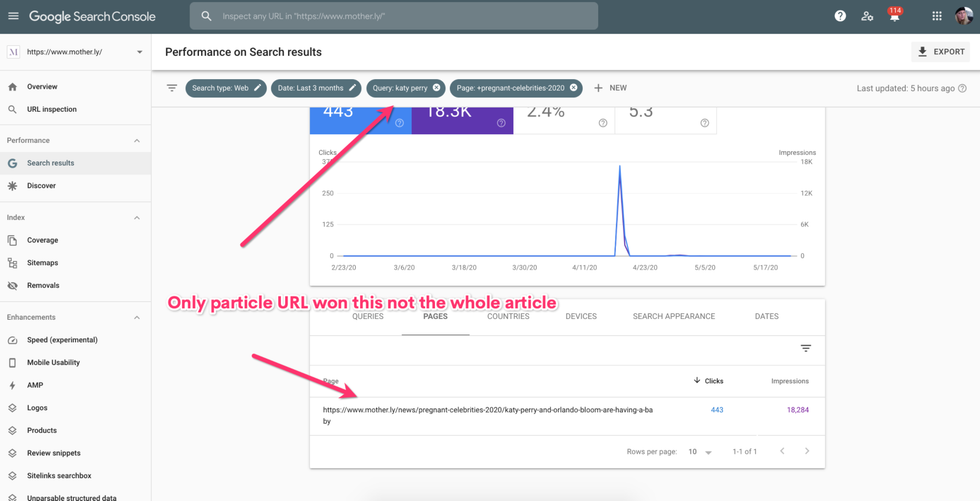Toggle the Average CTR 2.4% card

coord(564,117)
